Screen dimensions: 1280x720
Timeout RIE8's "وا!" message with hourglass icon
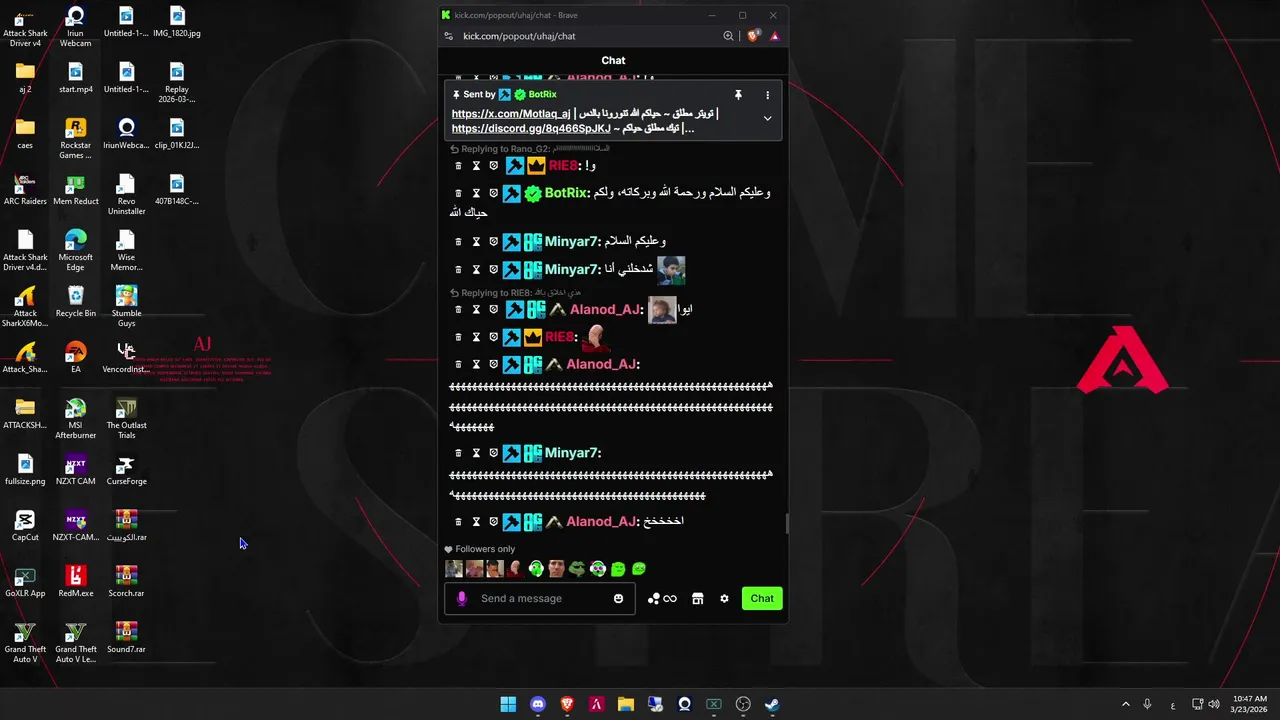(476, 166)
